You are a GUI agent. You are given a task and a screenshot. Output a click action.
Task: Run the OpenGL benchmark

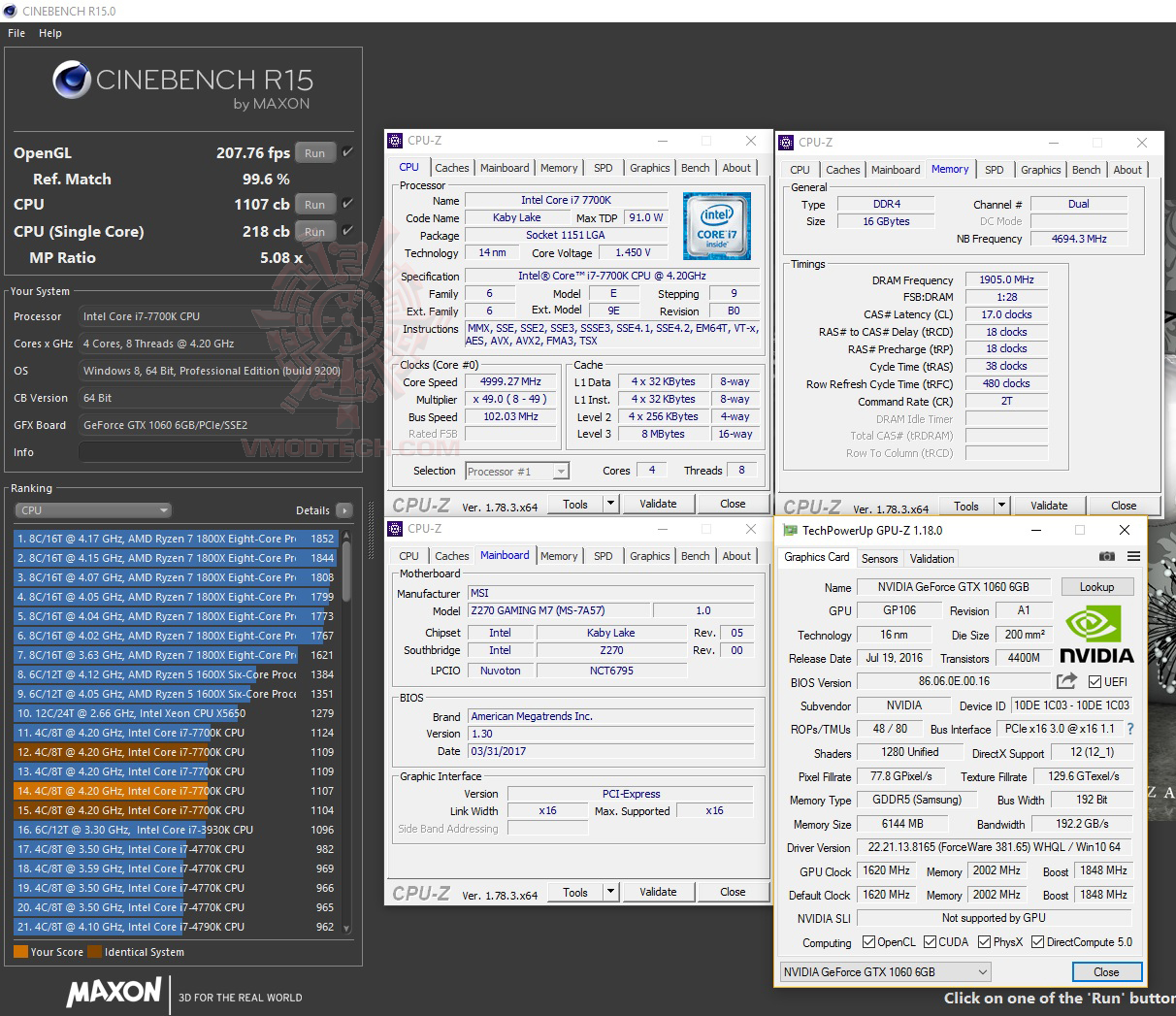314,153
